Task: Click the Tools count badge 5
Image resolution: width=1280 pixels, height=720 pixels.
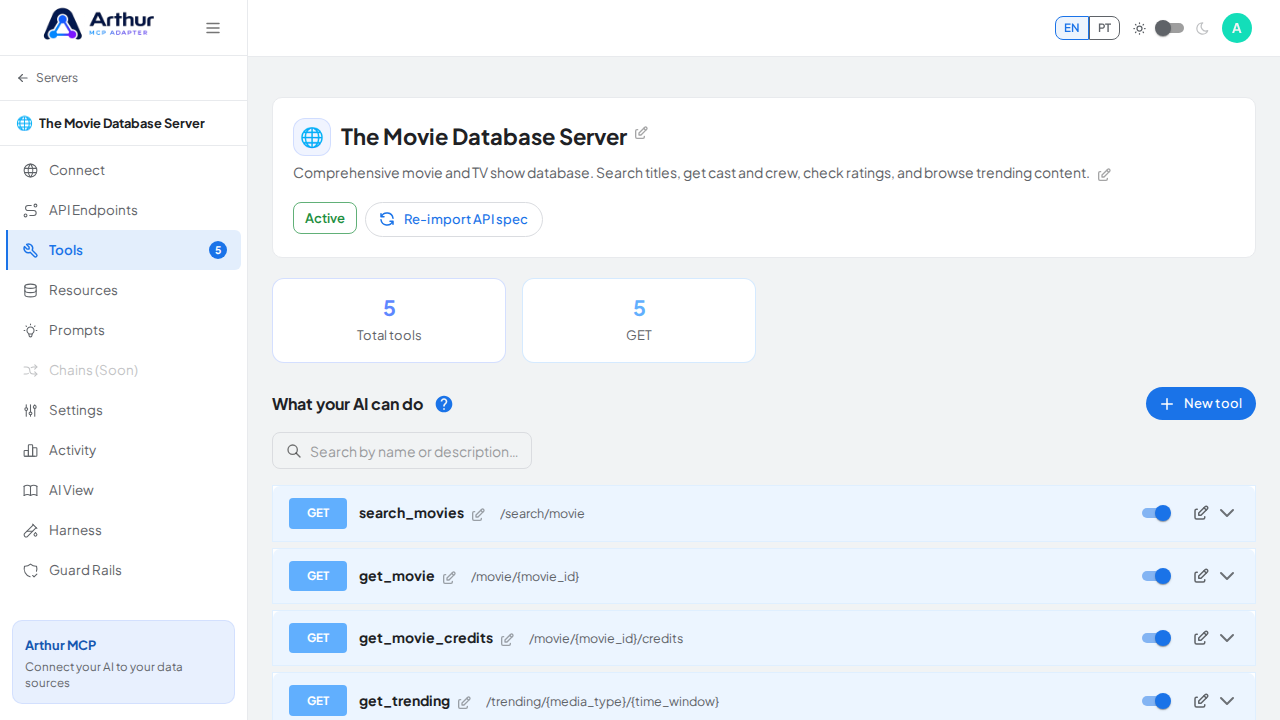Action: pos(218,250)
